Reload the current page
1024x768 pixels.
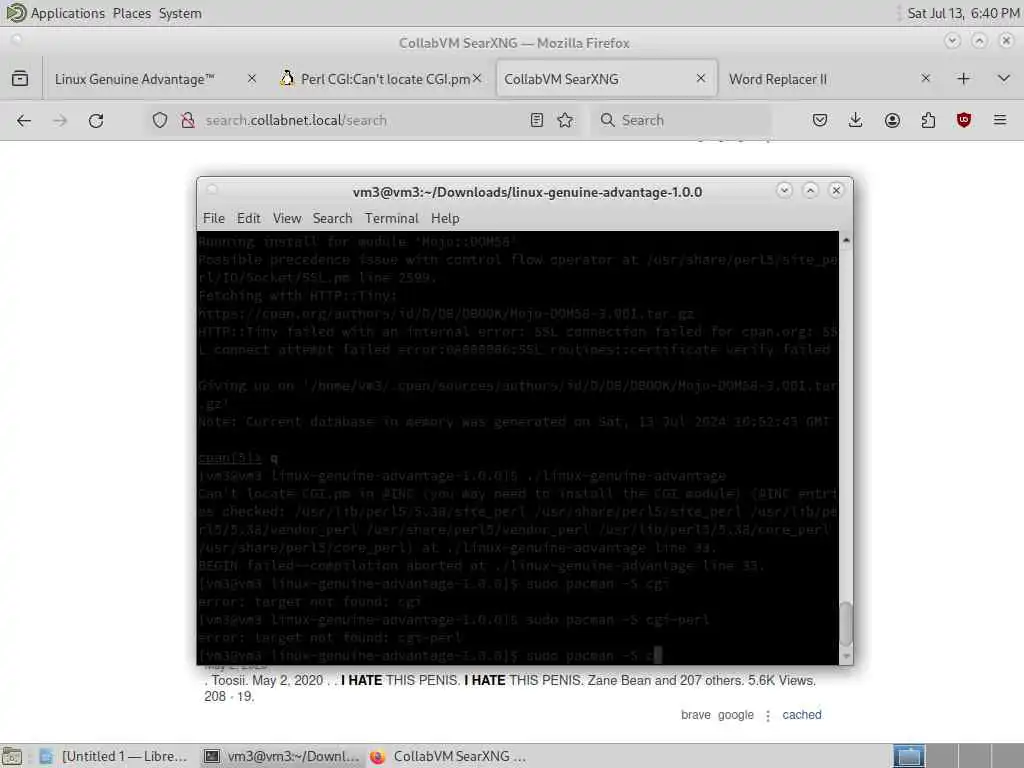96,120
